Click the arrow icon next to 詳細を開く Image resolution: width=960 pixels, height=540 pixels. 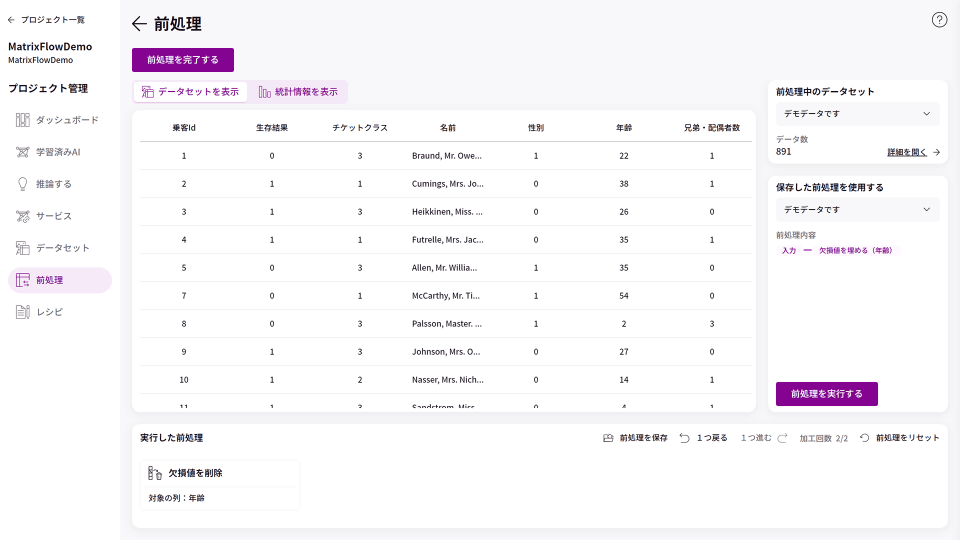pyautogui.click(x=936, y=152)
